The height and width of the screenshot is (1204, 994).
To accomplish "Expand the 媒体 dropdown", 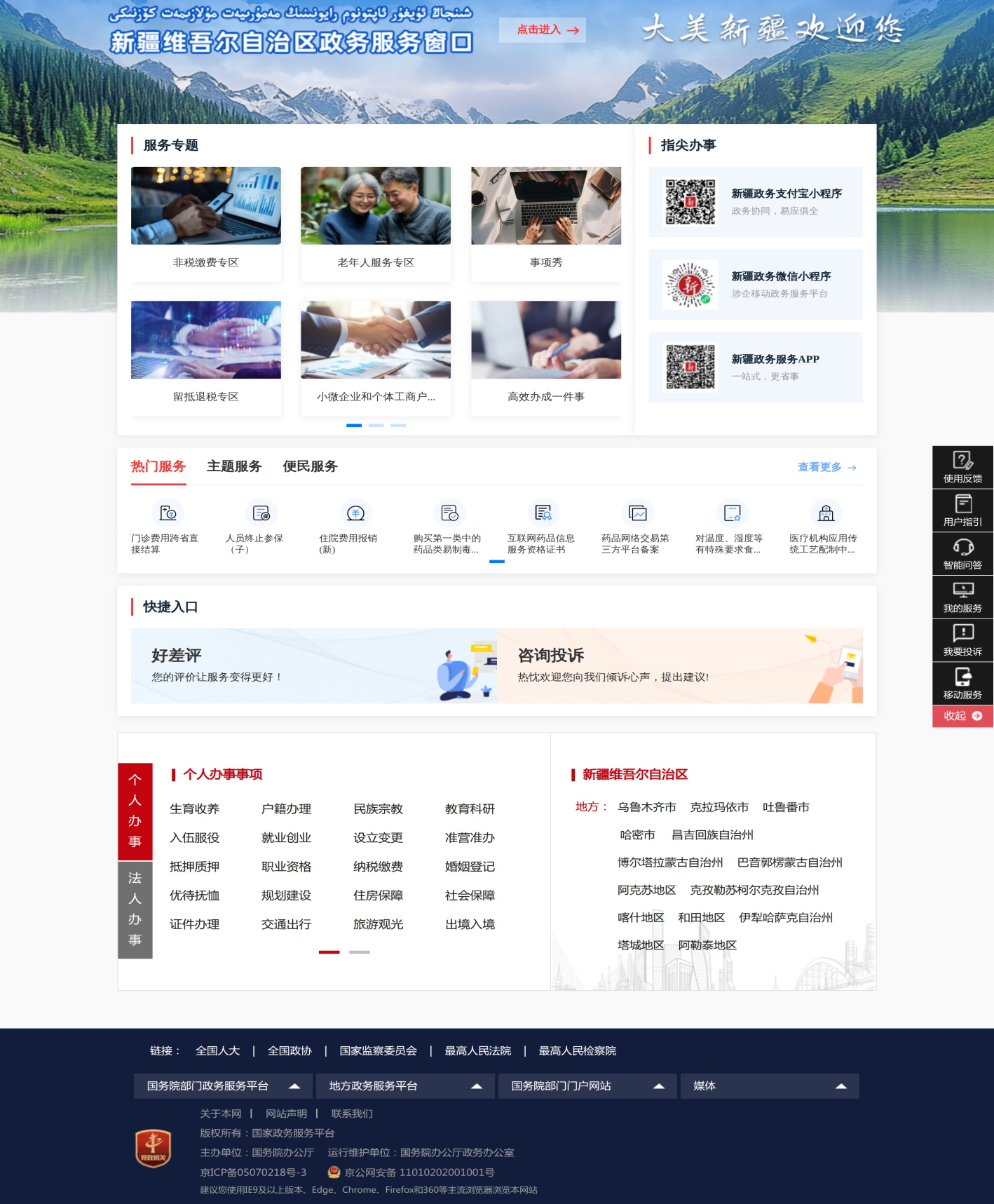I will 770,1085.
